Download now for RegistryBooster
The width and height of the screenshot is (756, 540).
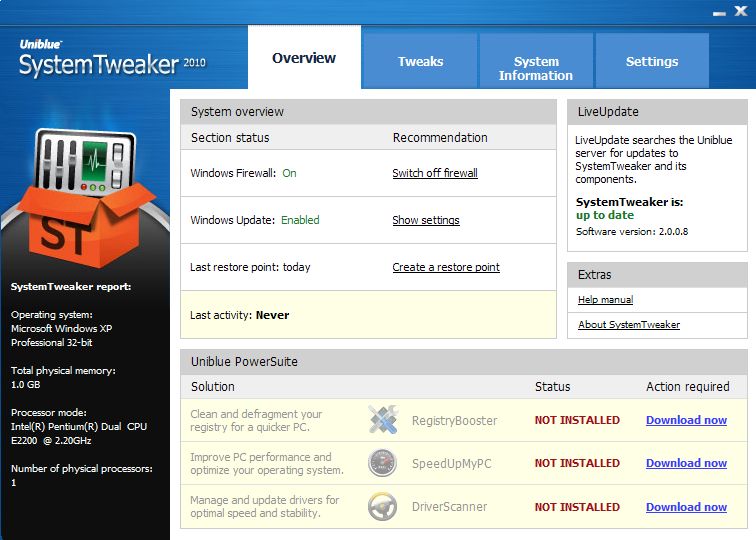pyautogui.click(x=686, y=420)
